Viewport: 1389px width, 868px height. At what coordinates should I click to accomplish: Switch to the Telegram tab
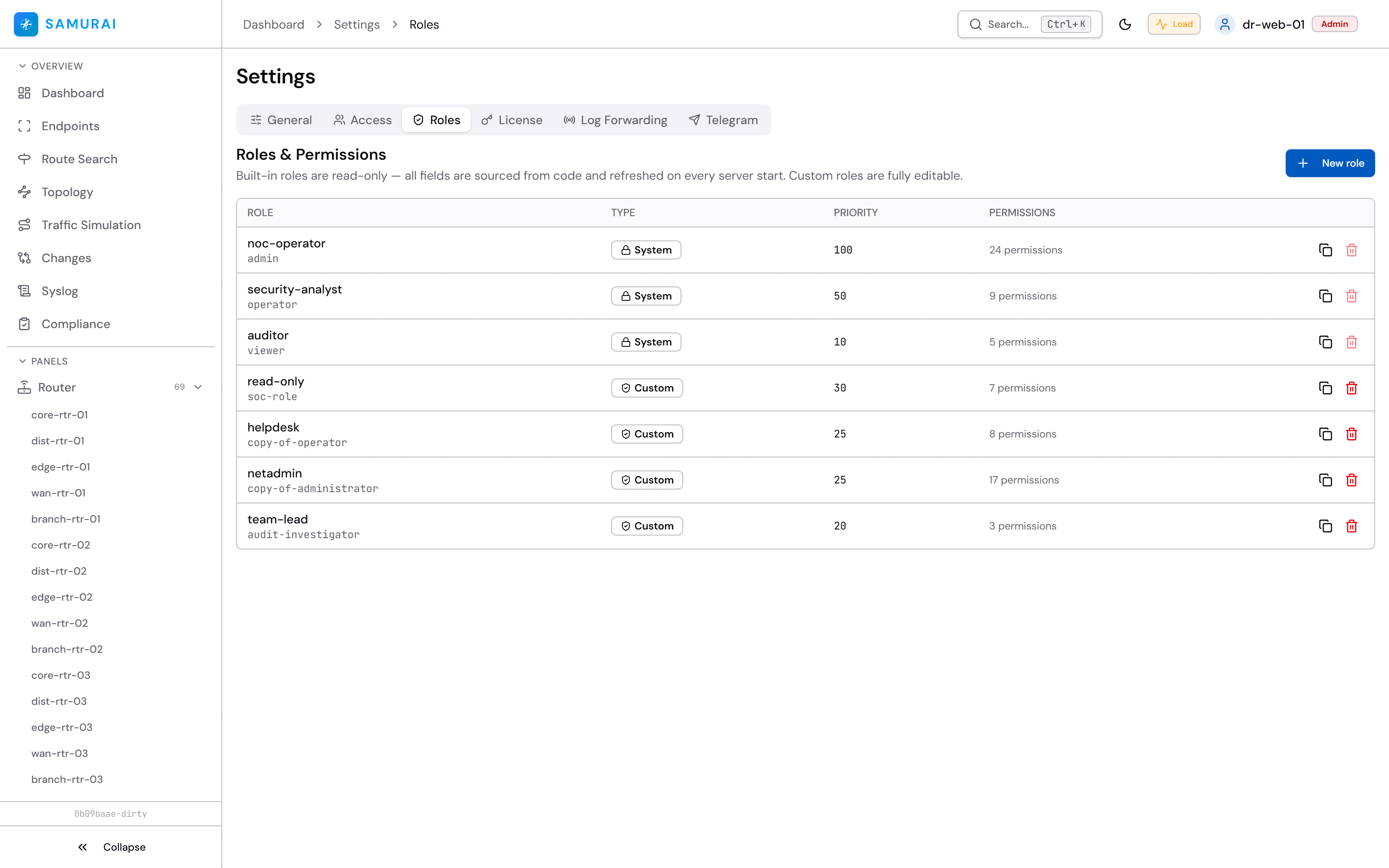[723, 119]
